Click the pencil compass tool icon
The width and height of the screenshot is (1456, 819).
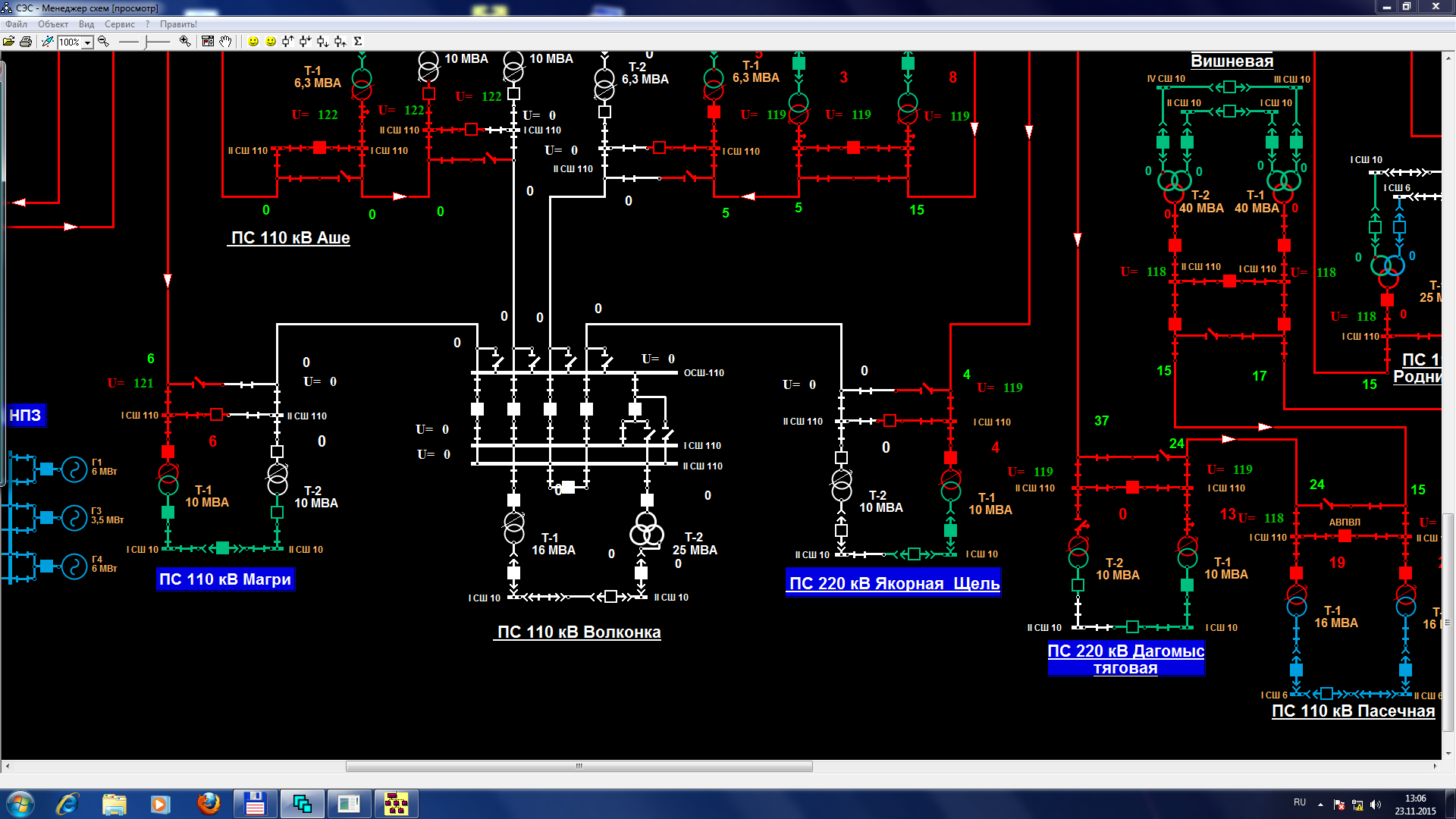pyautogui.click(x=48, y=42)
